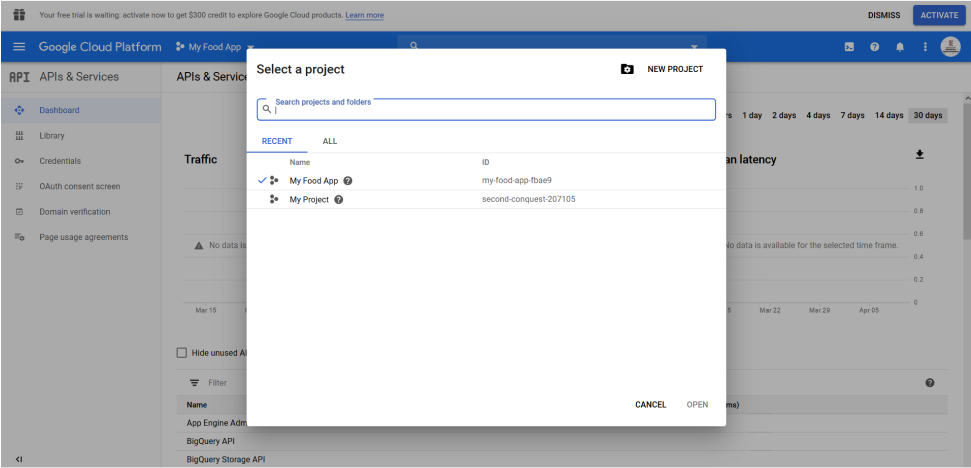Select the 14 days time range
This screenshot has height=468, width=971.
pos(889,115)
